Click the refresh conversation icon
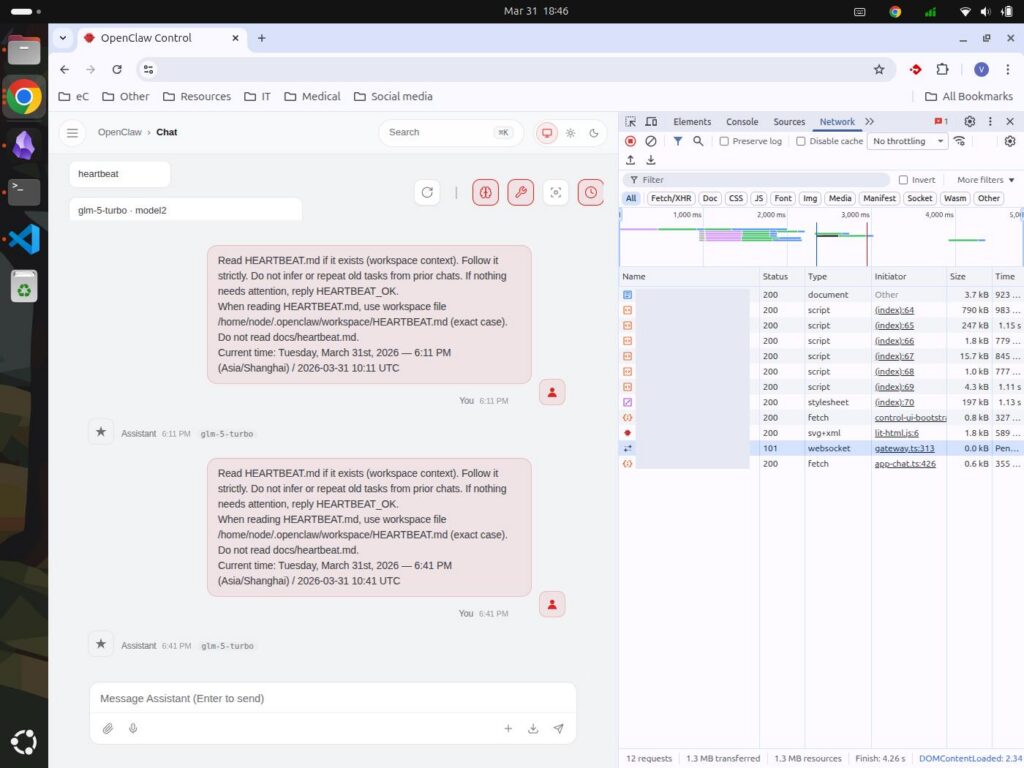Screen dimensions: 1024x768 coord(427,193)
